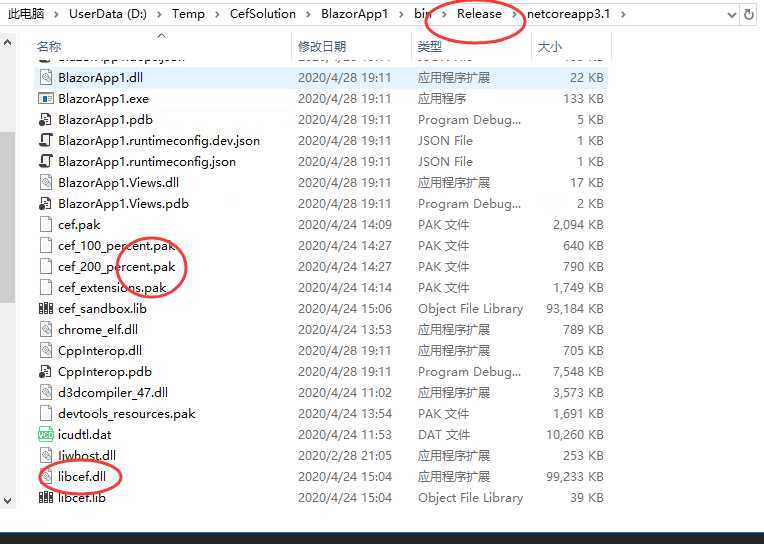Viewport: 764px width, 544px height.
Task: Click the cef_100_percent.pak file icon
Action: click(45, 246)
